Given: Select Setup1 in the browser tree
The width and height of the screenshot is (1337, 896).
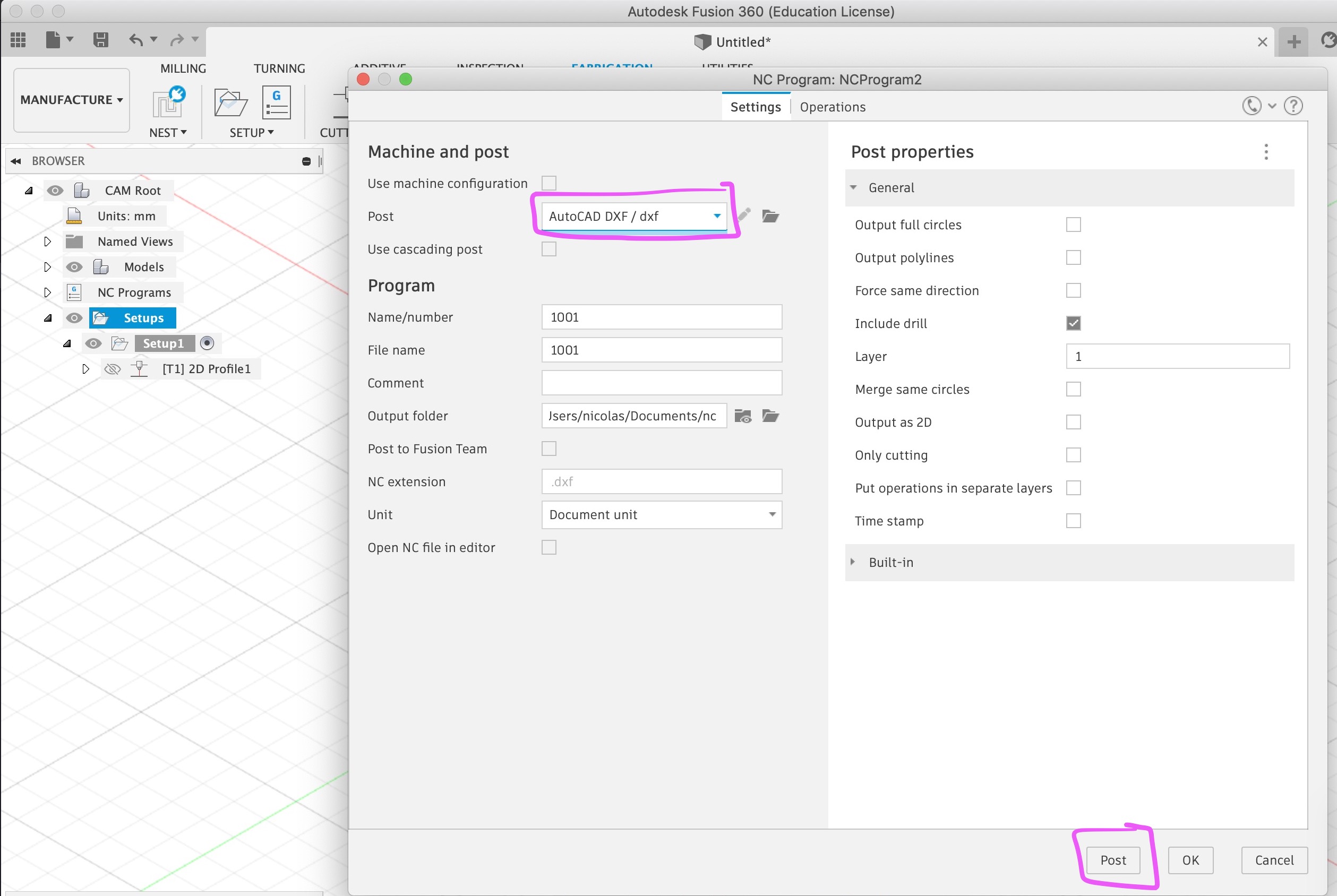Looking at the screenshot, I should click(x=165, y=343).
